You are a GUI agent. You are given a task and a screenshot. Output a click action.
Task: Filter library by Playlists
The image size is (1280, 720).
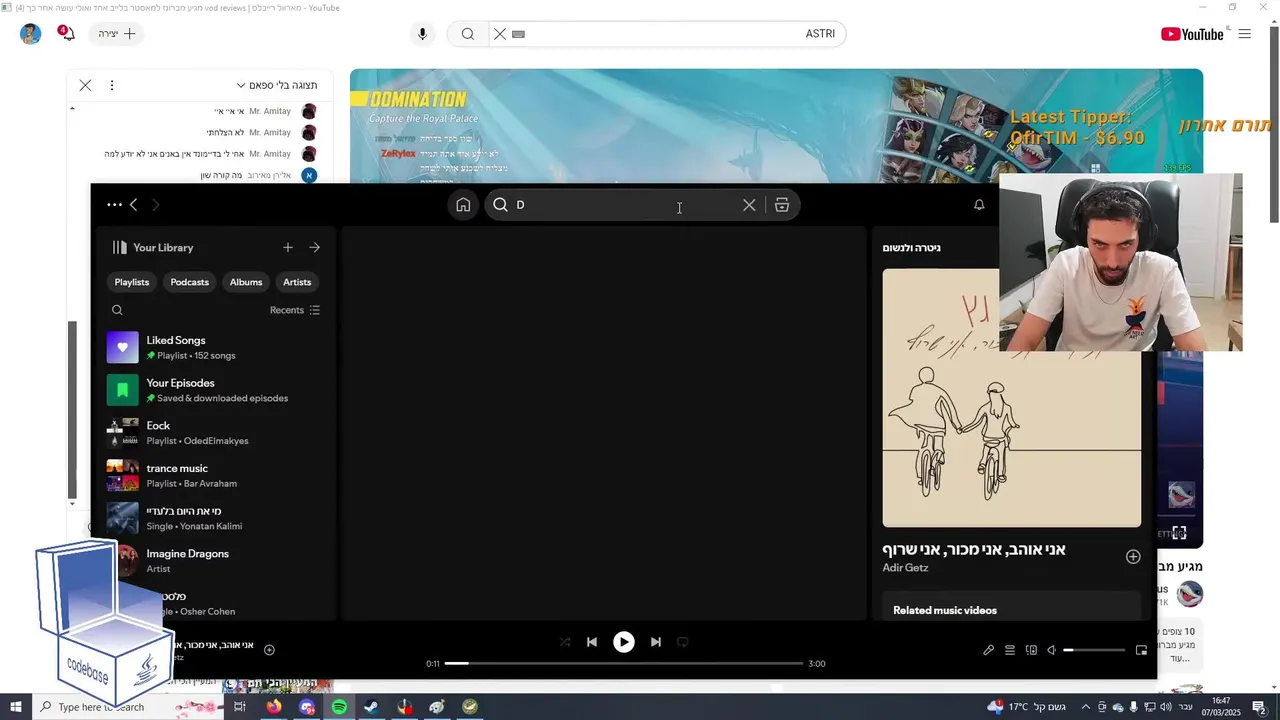point(132,282)
